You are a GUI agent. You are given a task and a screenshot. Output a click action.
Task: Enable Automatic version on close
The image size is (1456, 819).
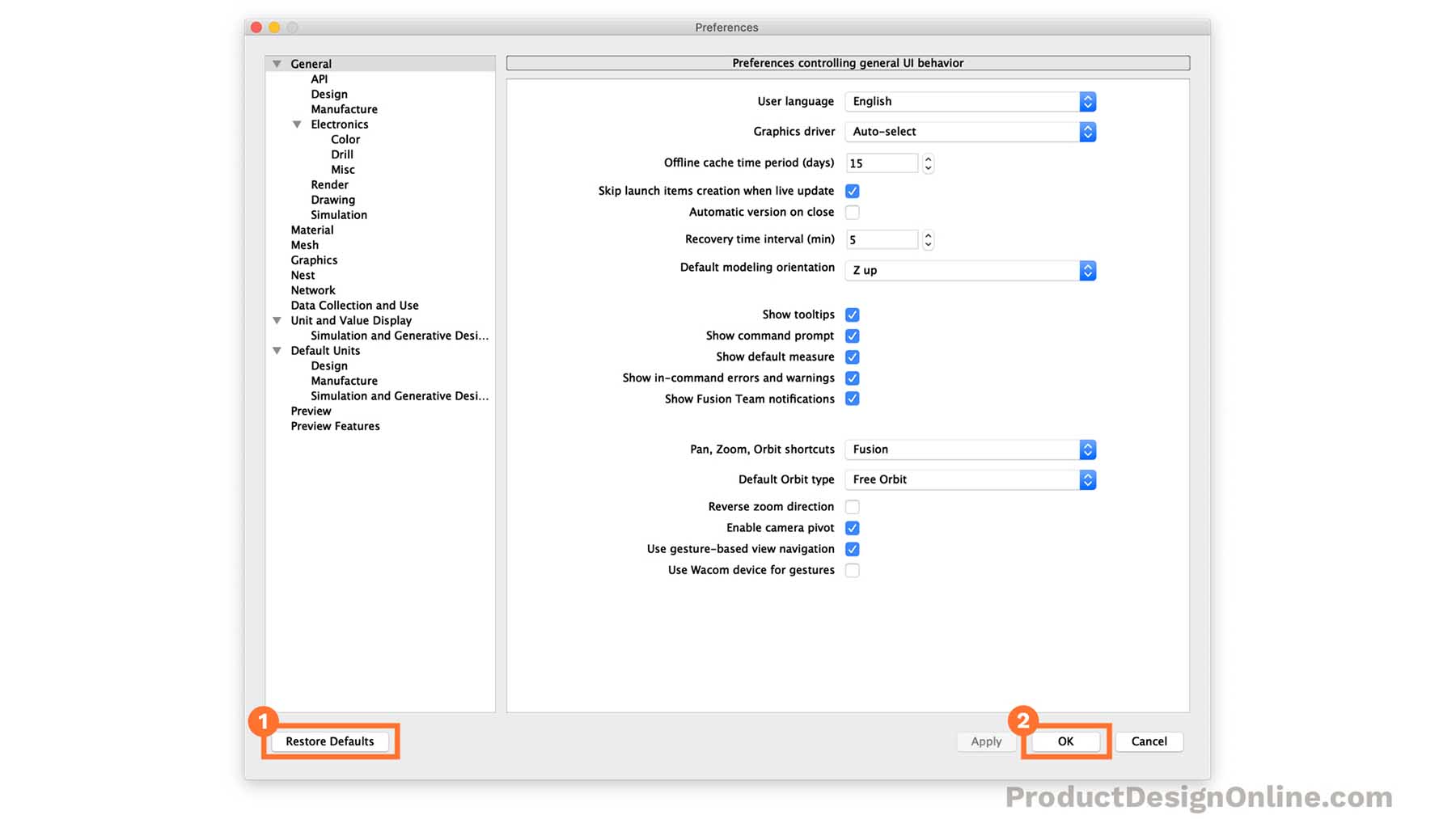852,212
